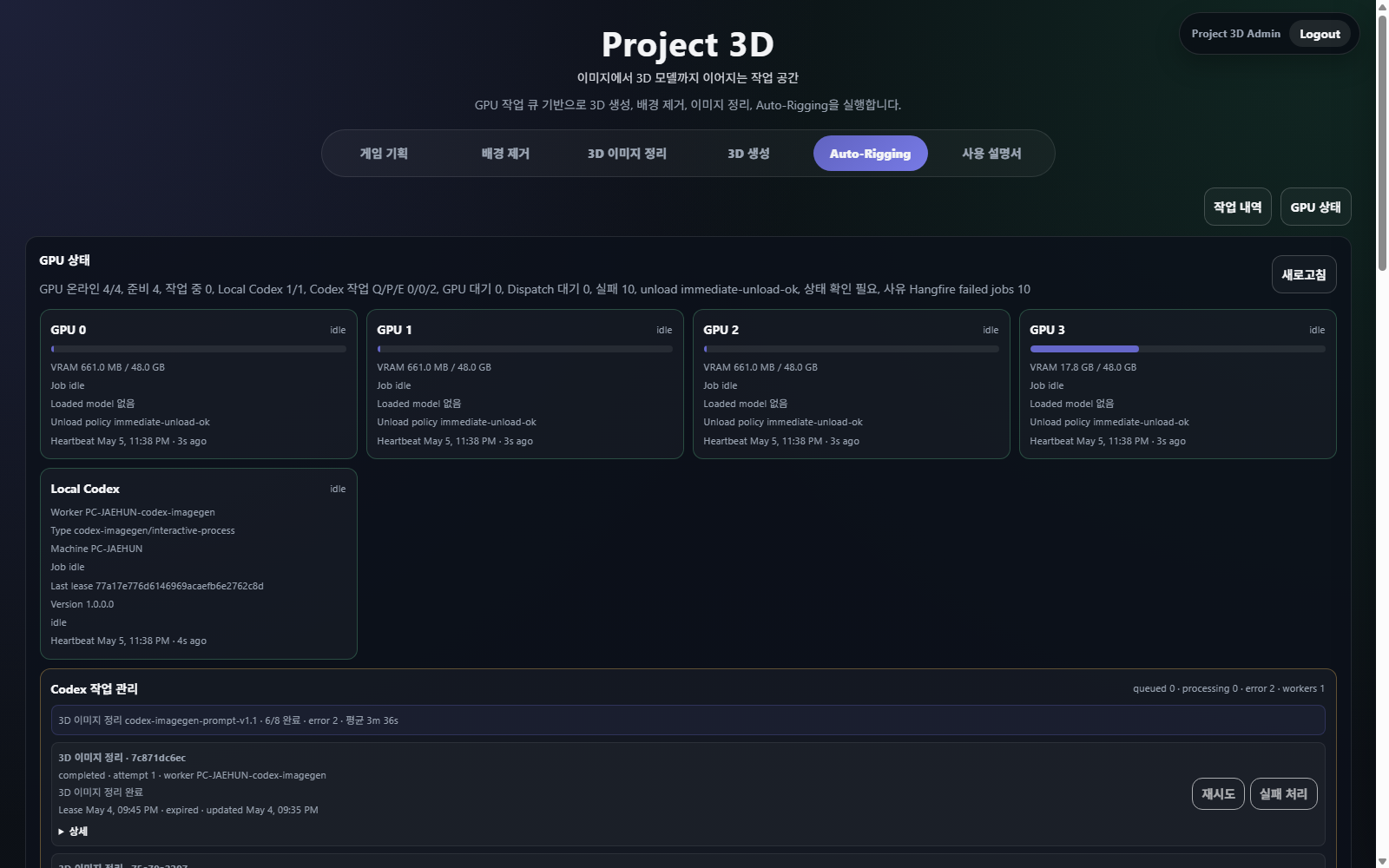The height and width of the screenshot is (868, 1389).
Task: Select the Auto-Rigging tab
Action: tap(870, 154)
